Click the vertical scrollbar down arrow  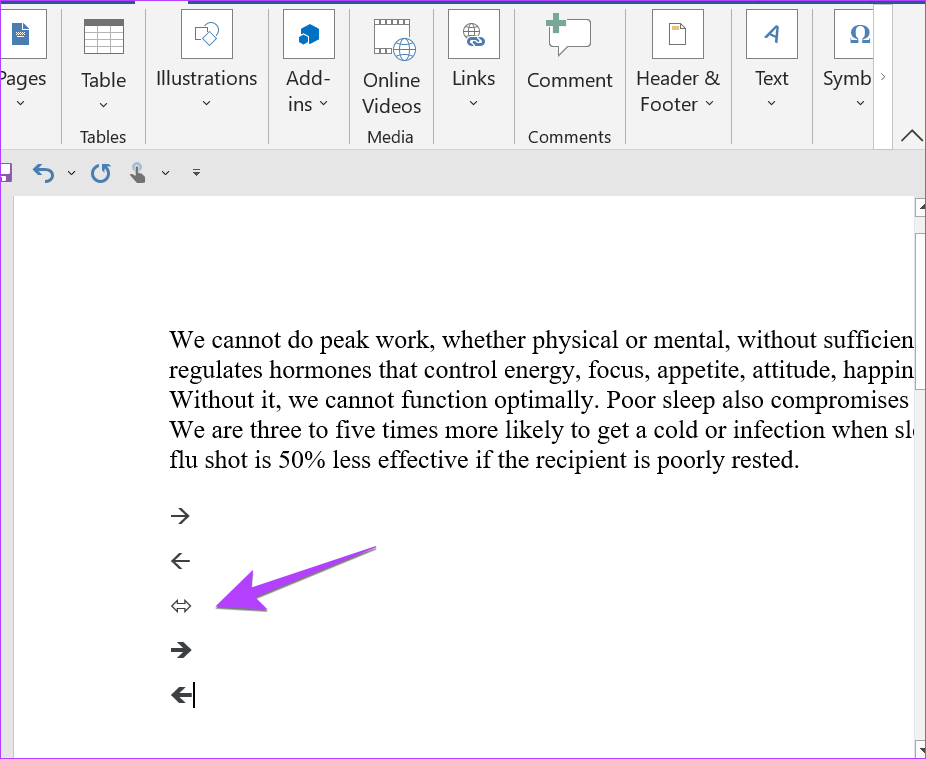[x=920, y=748]
